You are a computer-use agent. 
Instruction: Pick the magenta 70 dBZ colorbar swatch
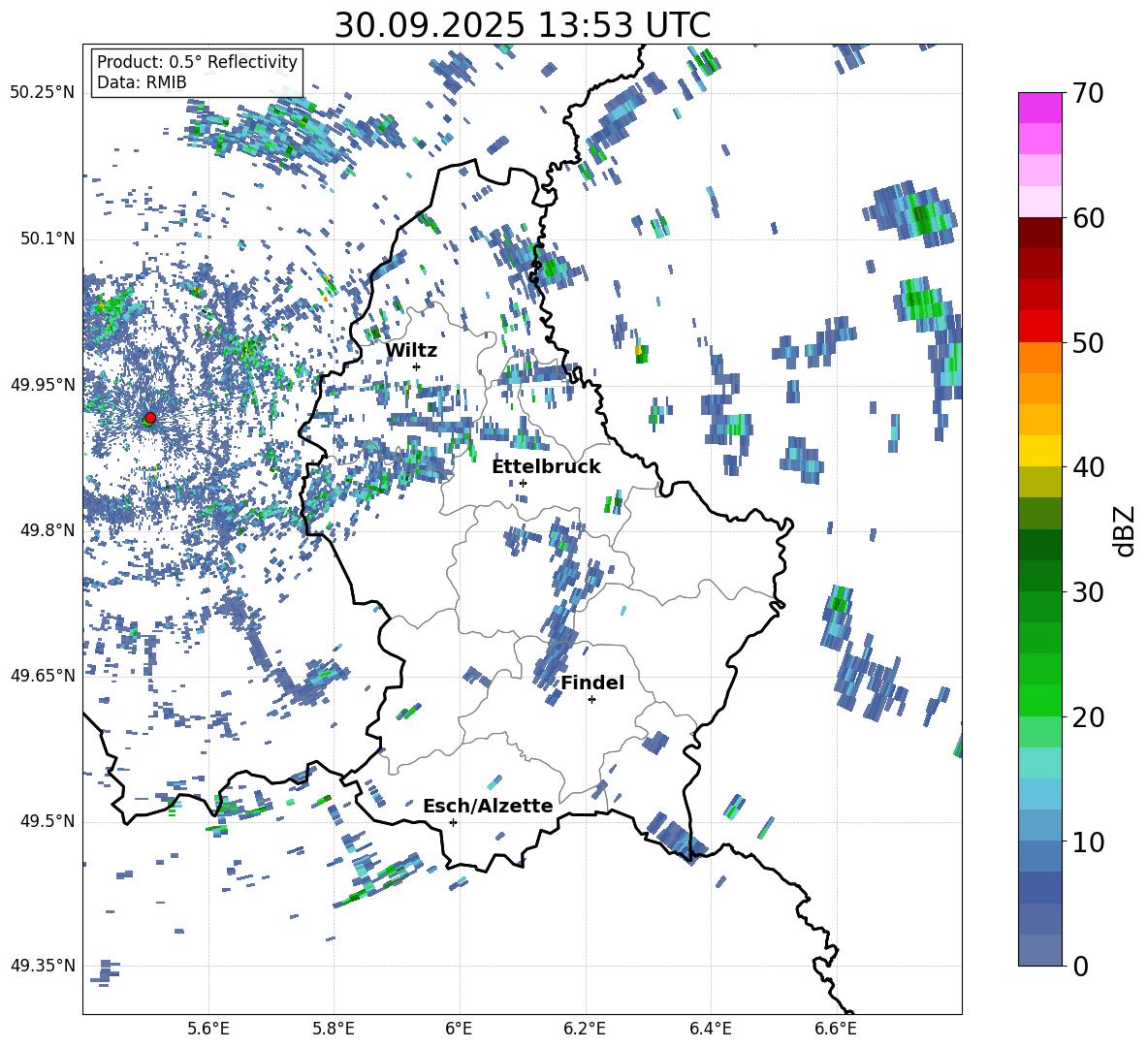click(x=1039, y=108)
